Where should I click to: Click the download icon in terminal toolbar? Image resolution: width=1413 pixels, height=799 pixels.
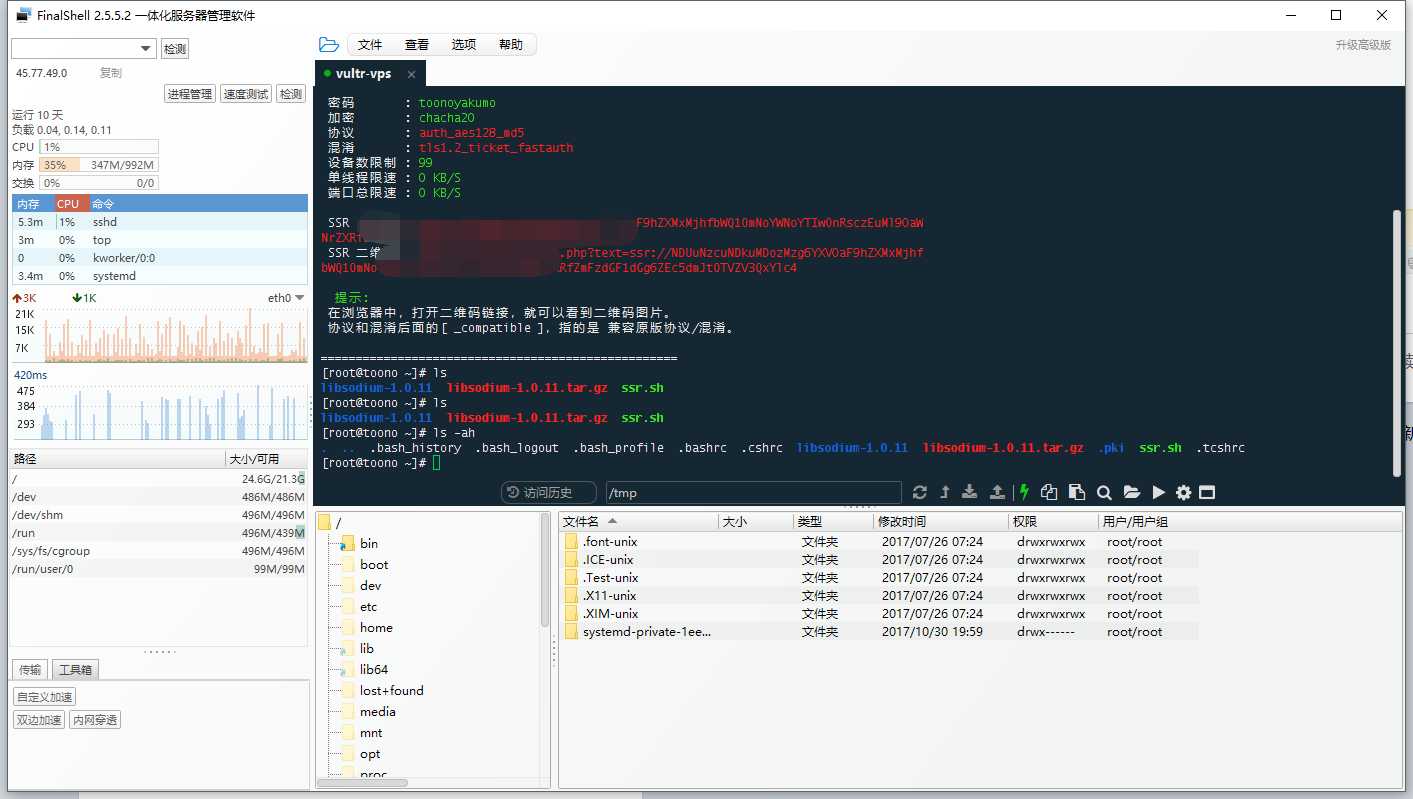coord(969,492)
